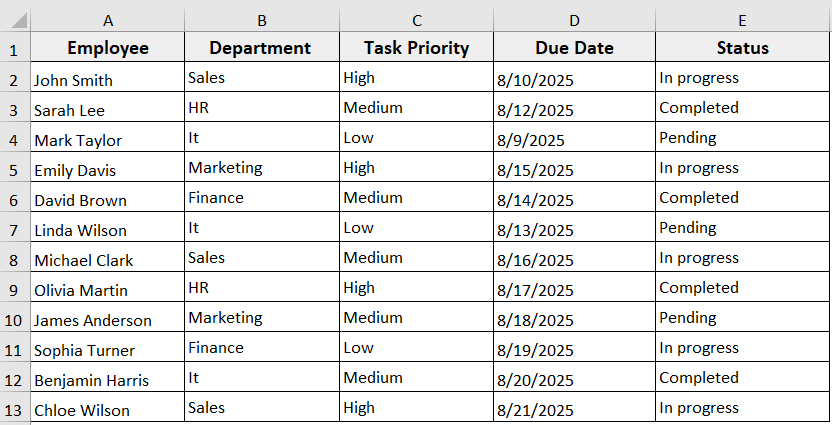Select column B header
The image size is (832, 425).
(x=261, y=19)
